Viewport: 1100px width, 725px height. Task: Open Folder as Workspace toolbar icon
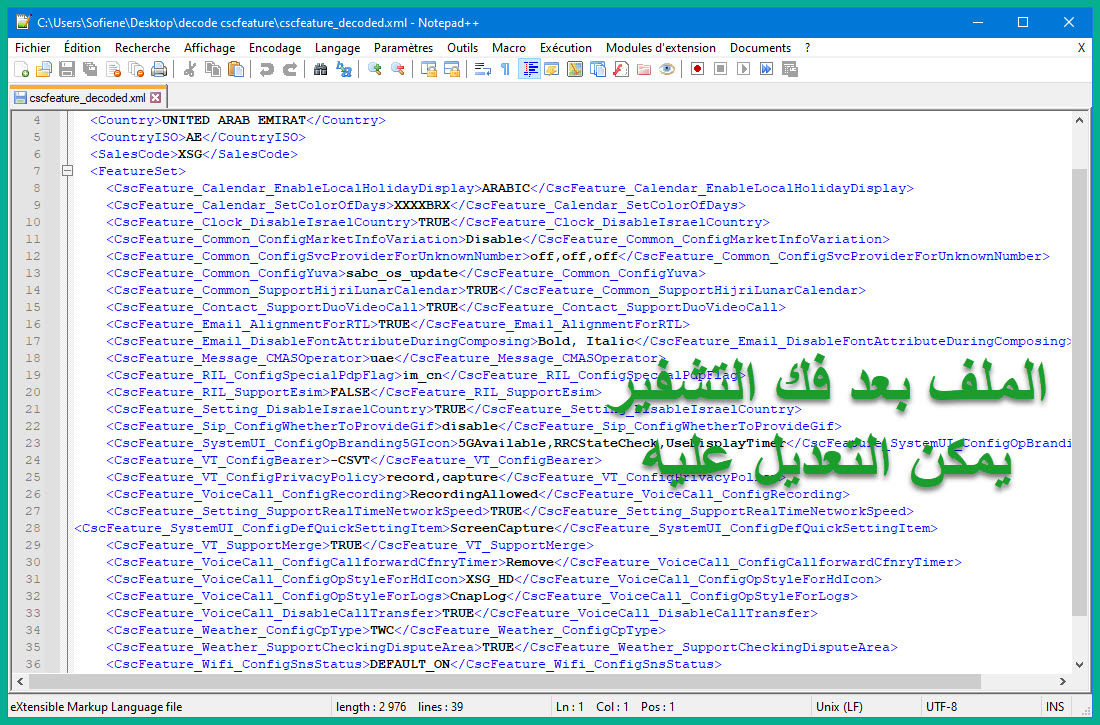(644, 69)
